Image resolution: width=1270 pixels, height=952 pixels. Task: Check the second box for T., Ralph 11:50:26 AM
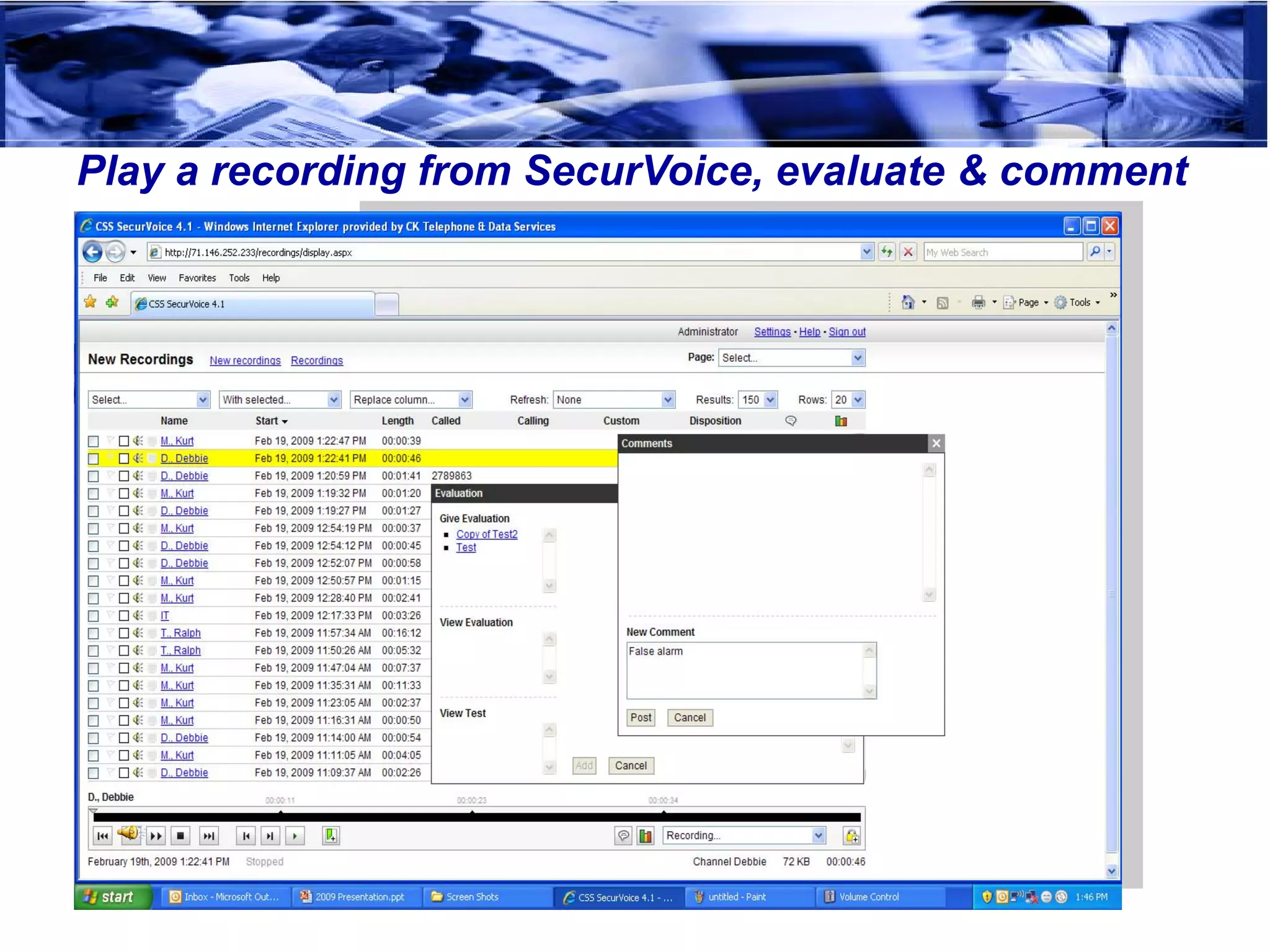[x=124, y=651]
